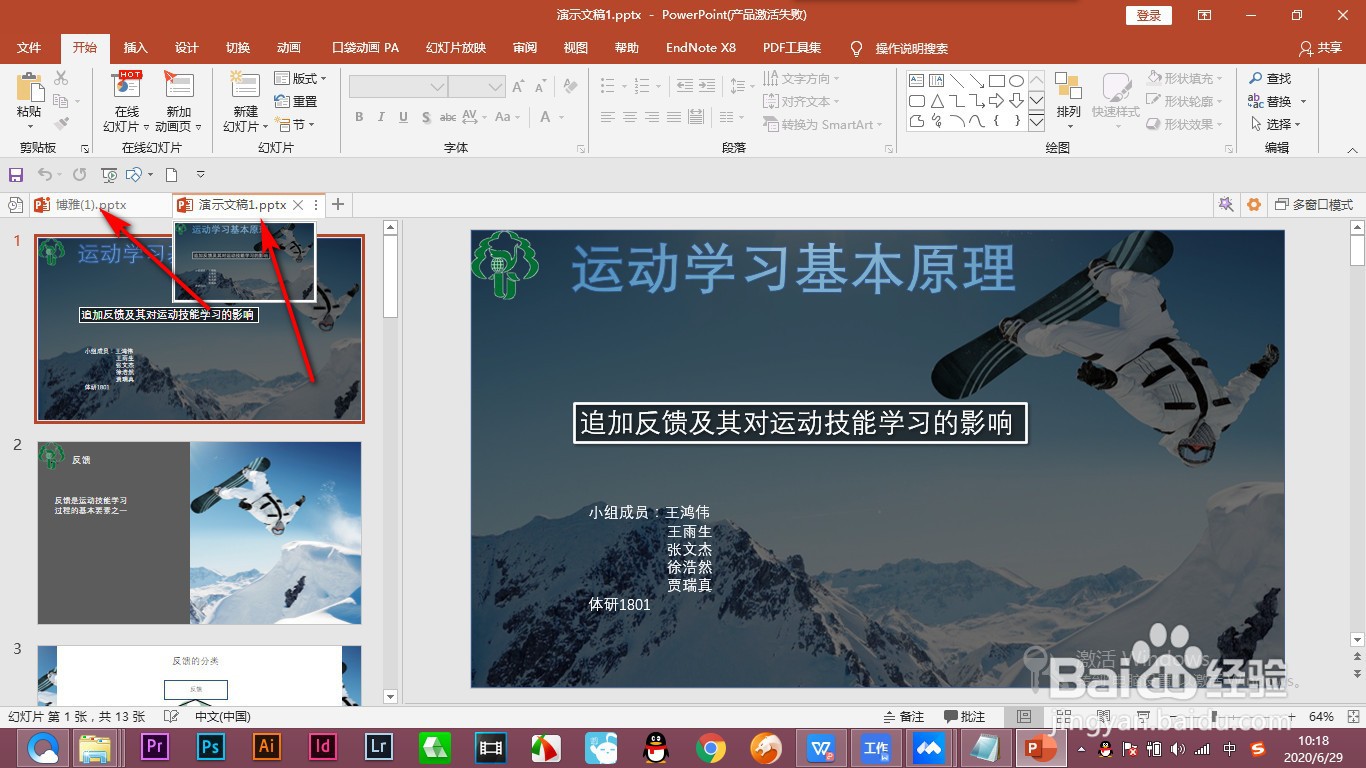Open the 排列 arrange dropdown
The width and height of the screenshot is (1366, 768).
coord(1068,101)
